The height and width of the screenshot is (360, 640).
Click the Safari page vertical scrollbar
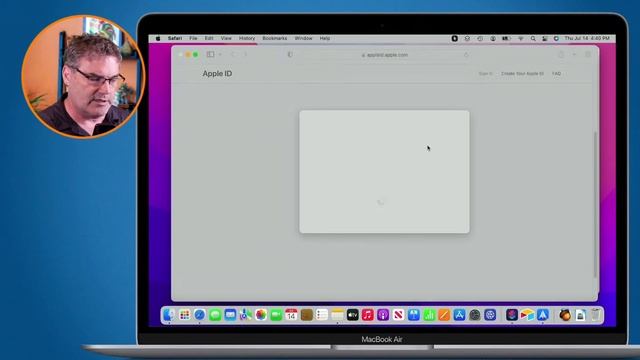595,204
